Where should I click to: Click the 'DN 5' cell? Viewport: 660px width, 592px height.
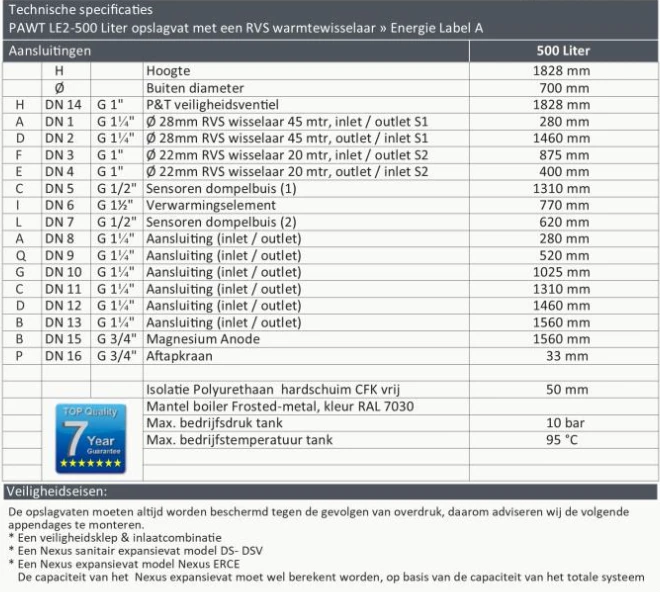(59, 189)
